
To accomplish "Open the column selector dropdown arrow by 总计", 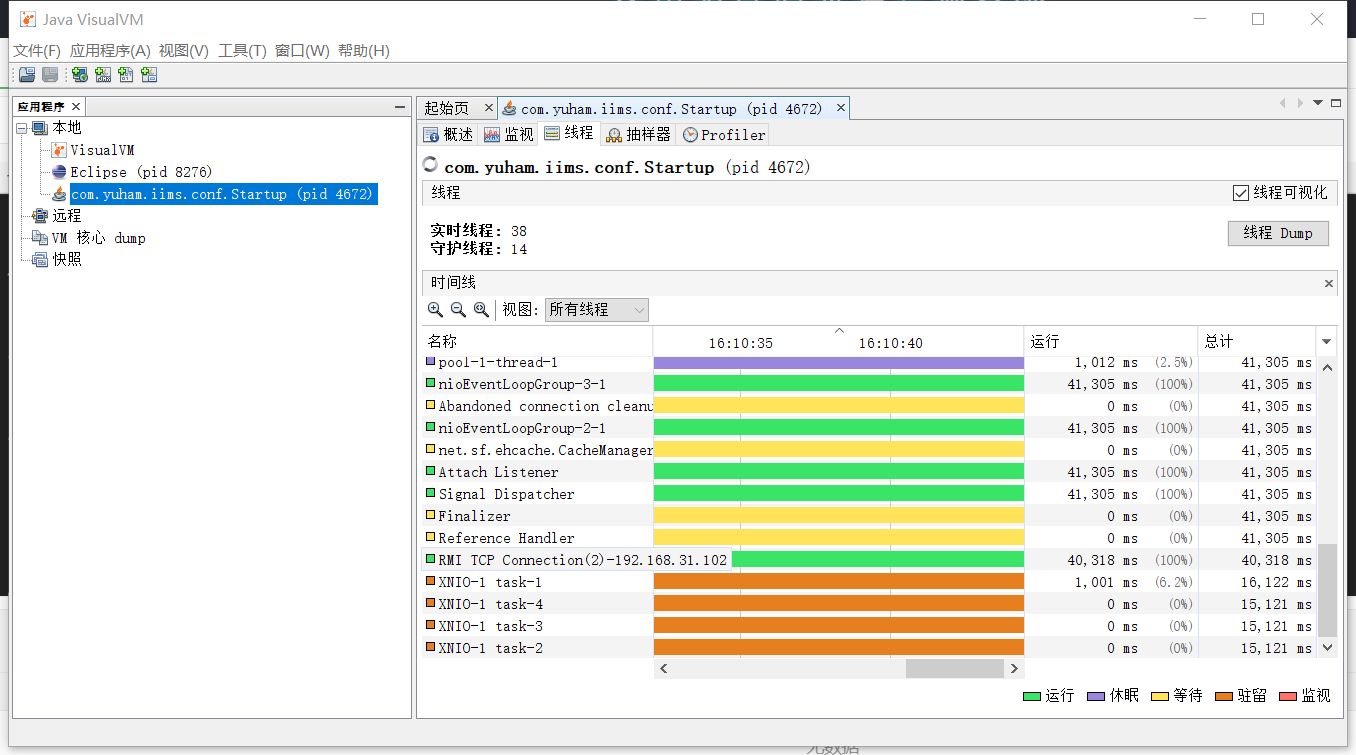I will click(x=1327, y=342).
